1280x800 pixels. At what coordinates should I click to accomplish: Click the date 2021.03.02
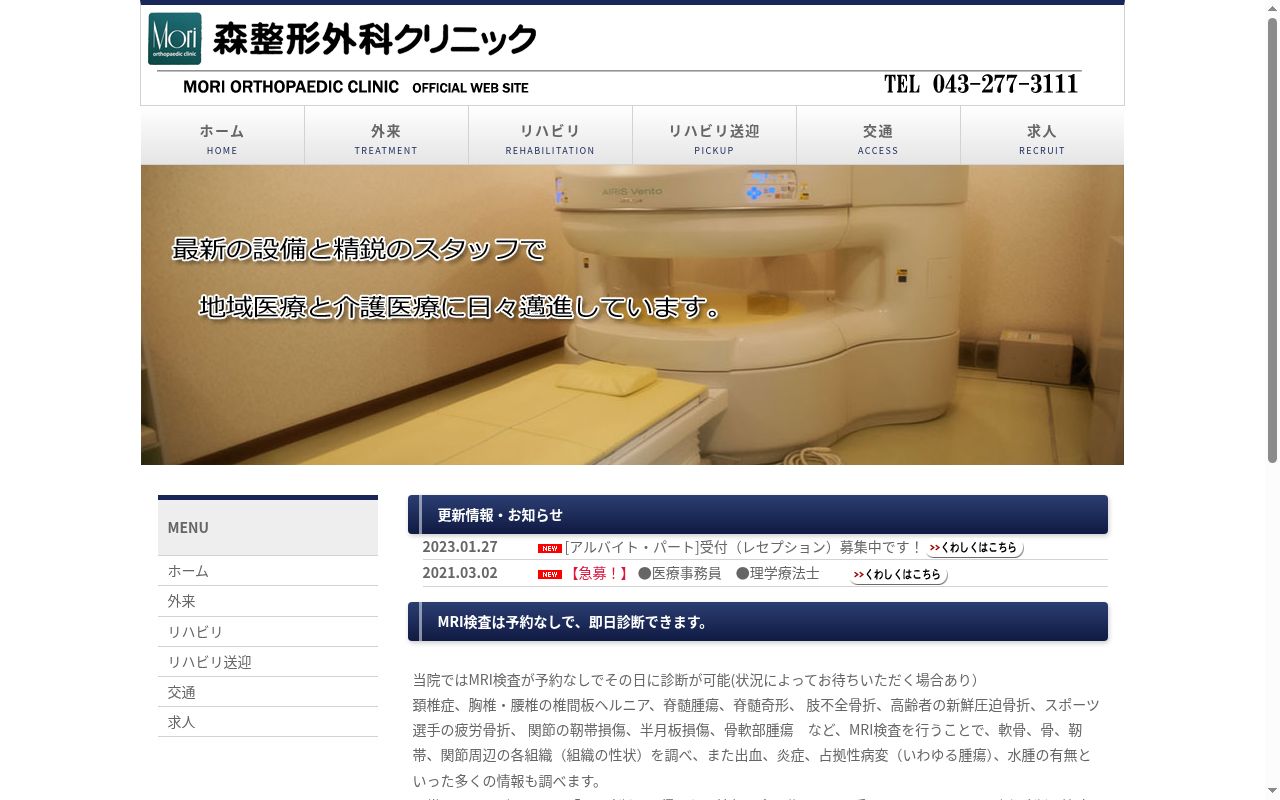click(460, 573)
